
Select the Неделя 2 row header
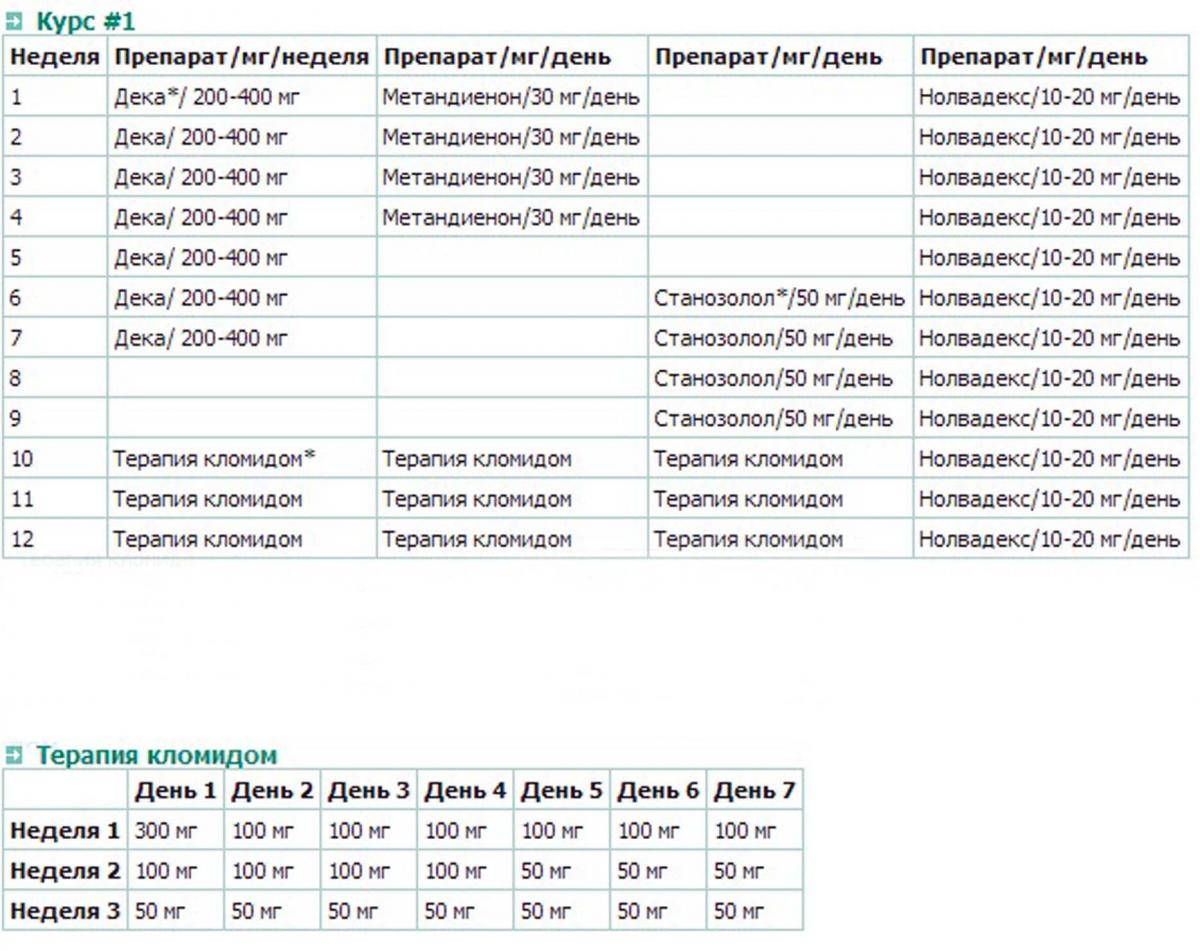pyautogui.click(x=64, y=871)
